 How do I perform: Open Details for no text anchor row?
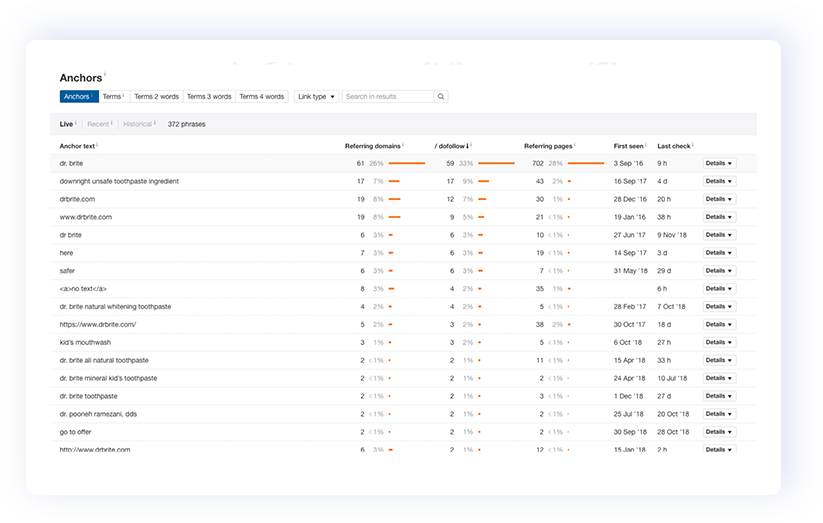pos(719,288)
